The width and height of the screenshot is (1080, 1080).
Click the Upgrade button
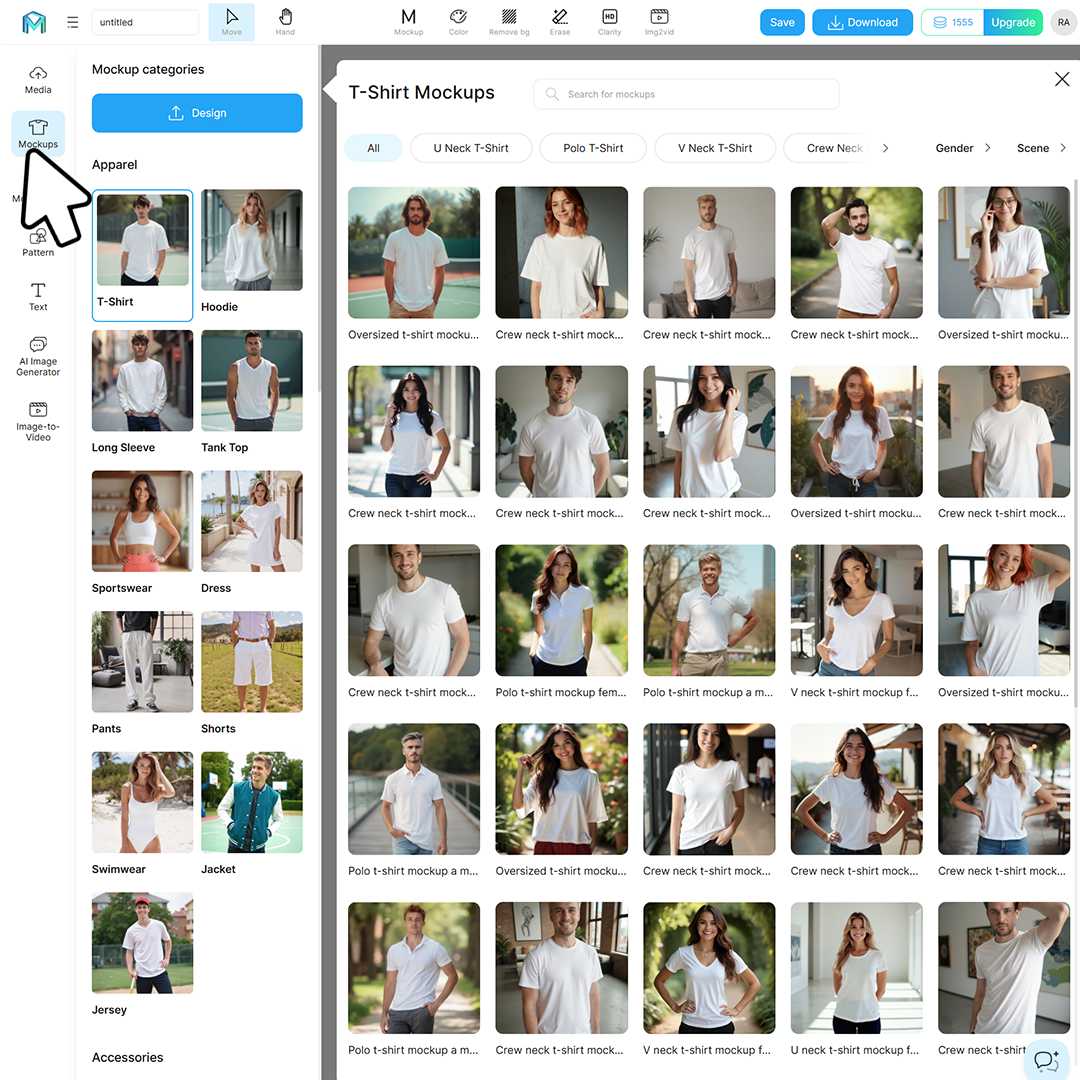click(x=1012, y=22)
